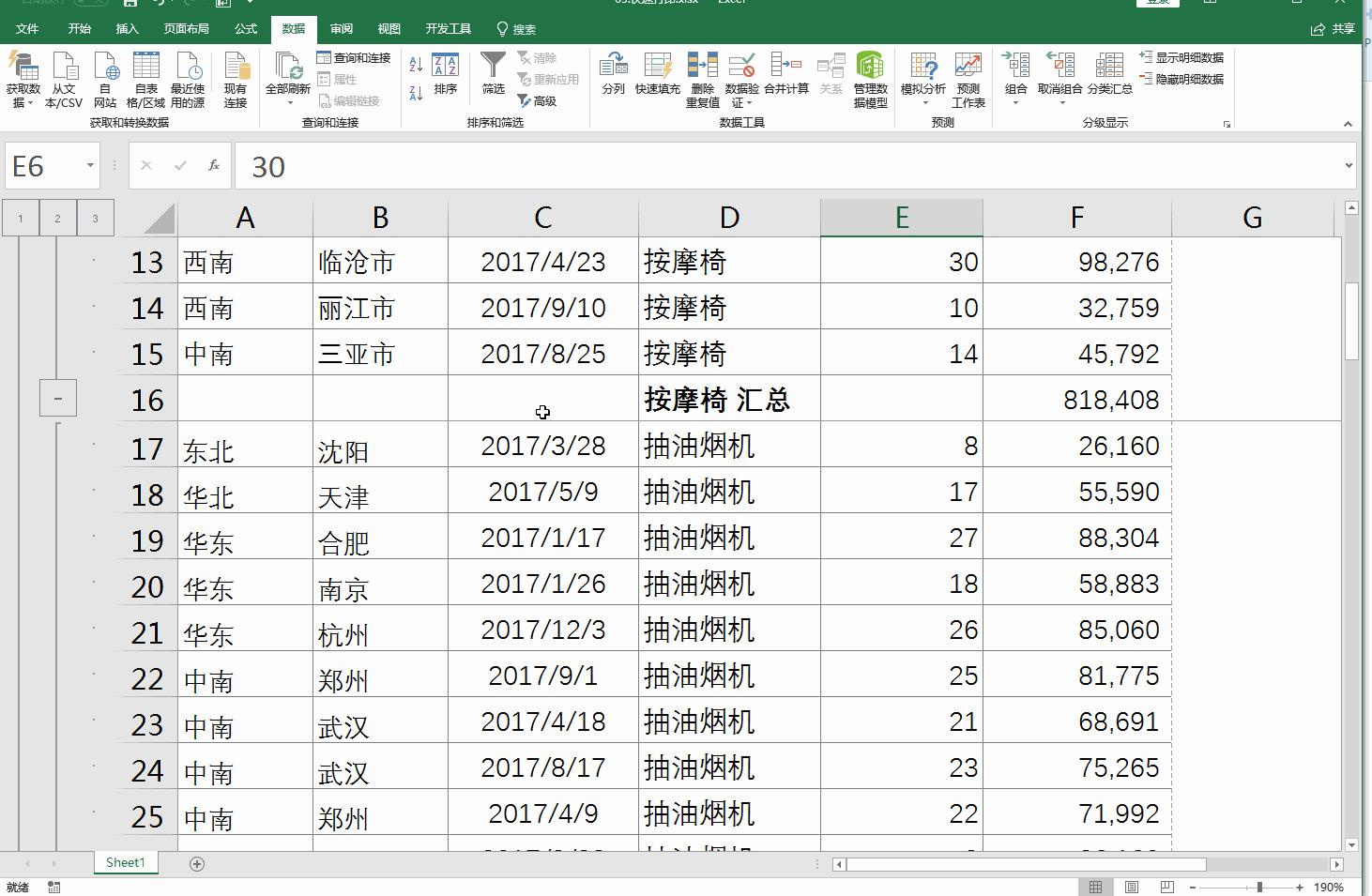Collapse the 按摩椅 group with the minus button
This screenshot has width=1372, height=896.
point(57,398)
